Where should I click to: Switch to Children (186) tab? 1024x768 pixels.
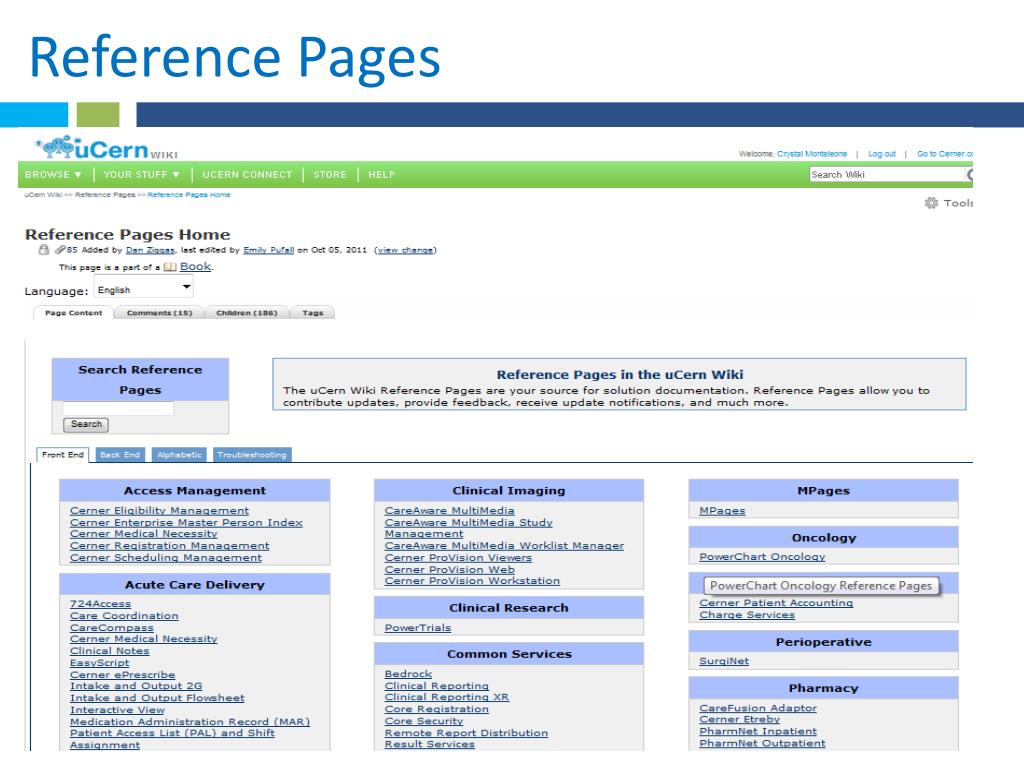(247, 313)
